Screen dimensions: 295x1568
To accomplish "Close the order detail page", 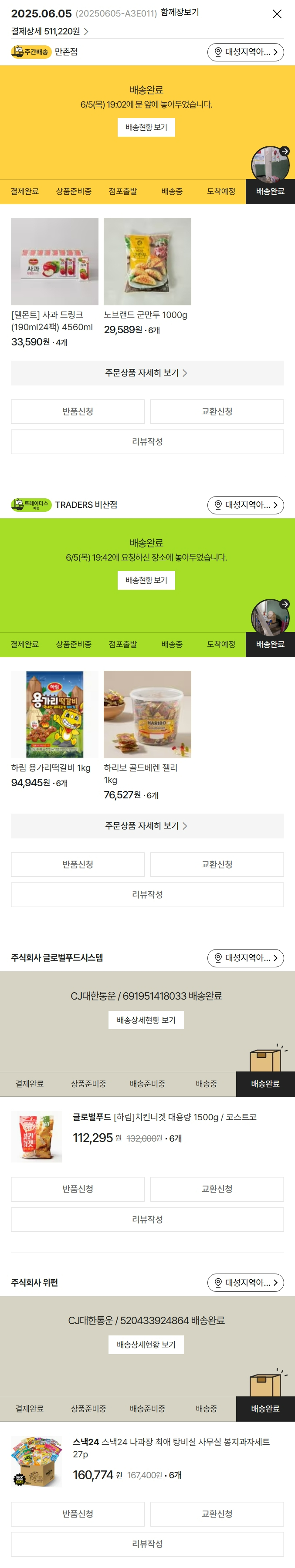I will coord(277,14).
